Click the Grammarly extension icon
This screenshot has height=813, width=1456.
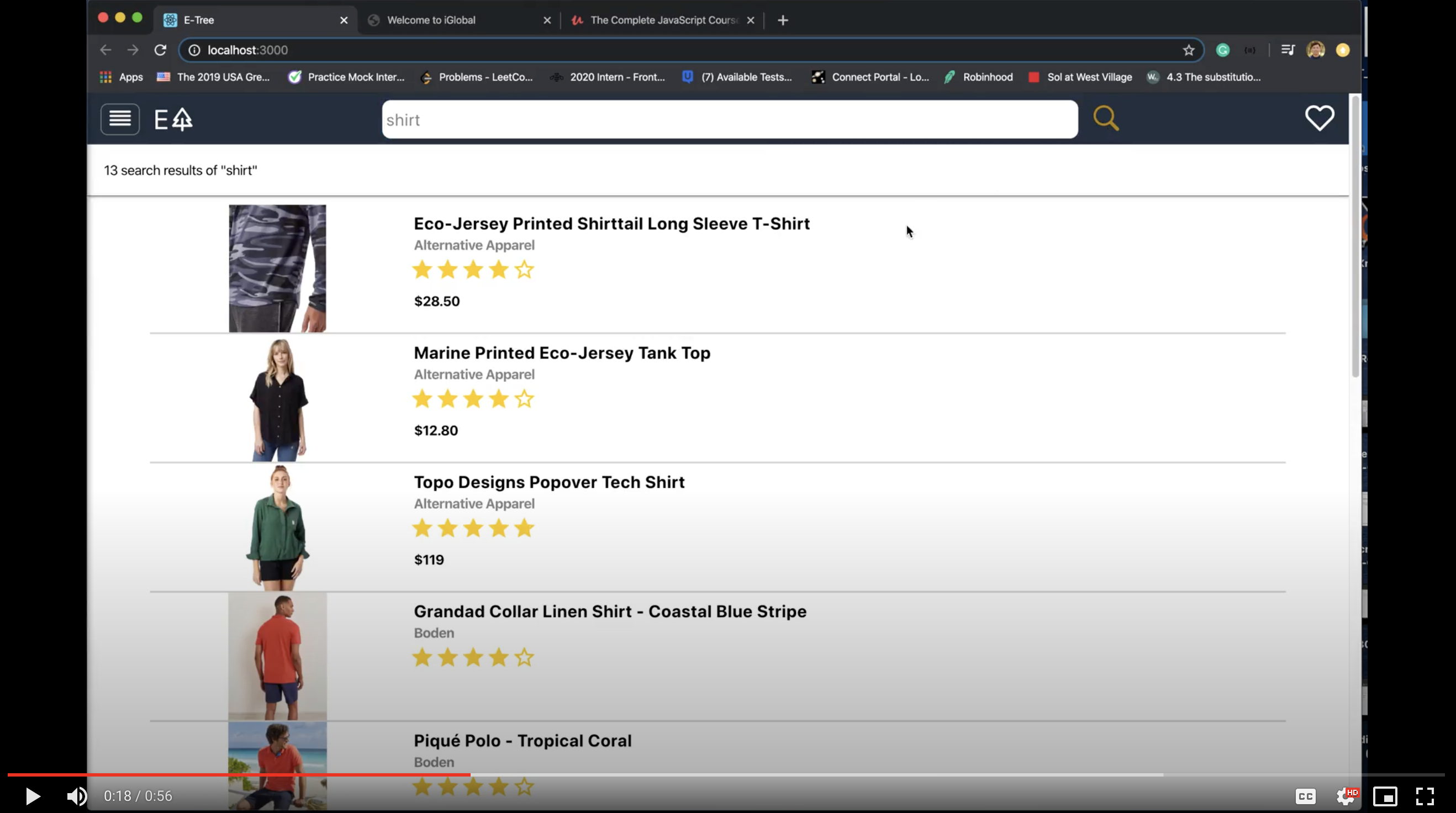tap(1222, 50)
